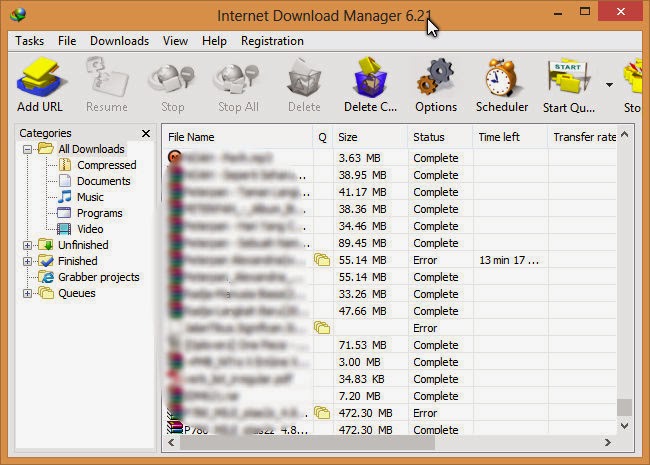Open the File menu
The height and width of the screenshot is (465, 650).
67,41
